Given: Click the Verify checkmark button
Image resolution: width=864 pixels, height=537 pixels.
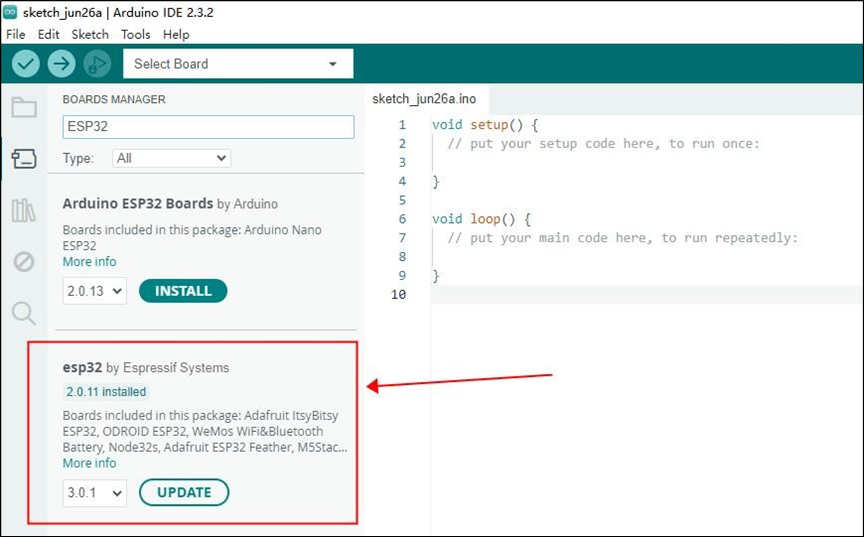Looking at the screenshot, I should pyautogui.click(x=26, y=63).
